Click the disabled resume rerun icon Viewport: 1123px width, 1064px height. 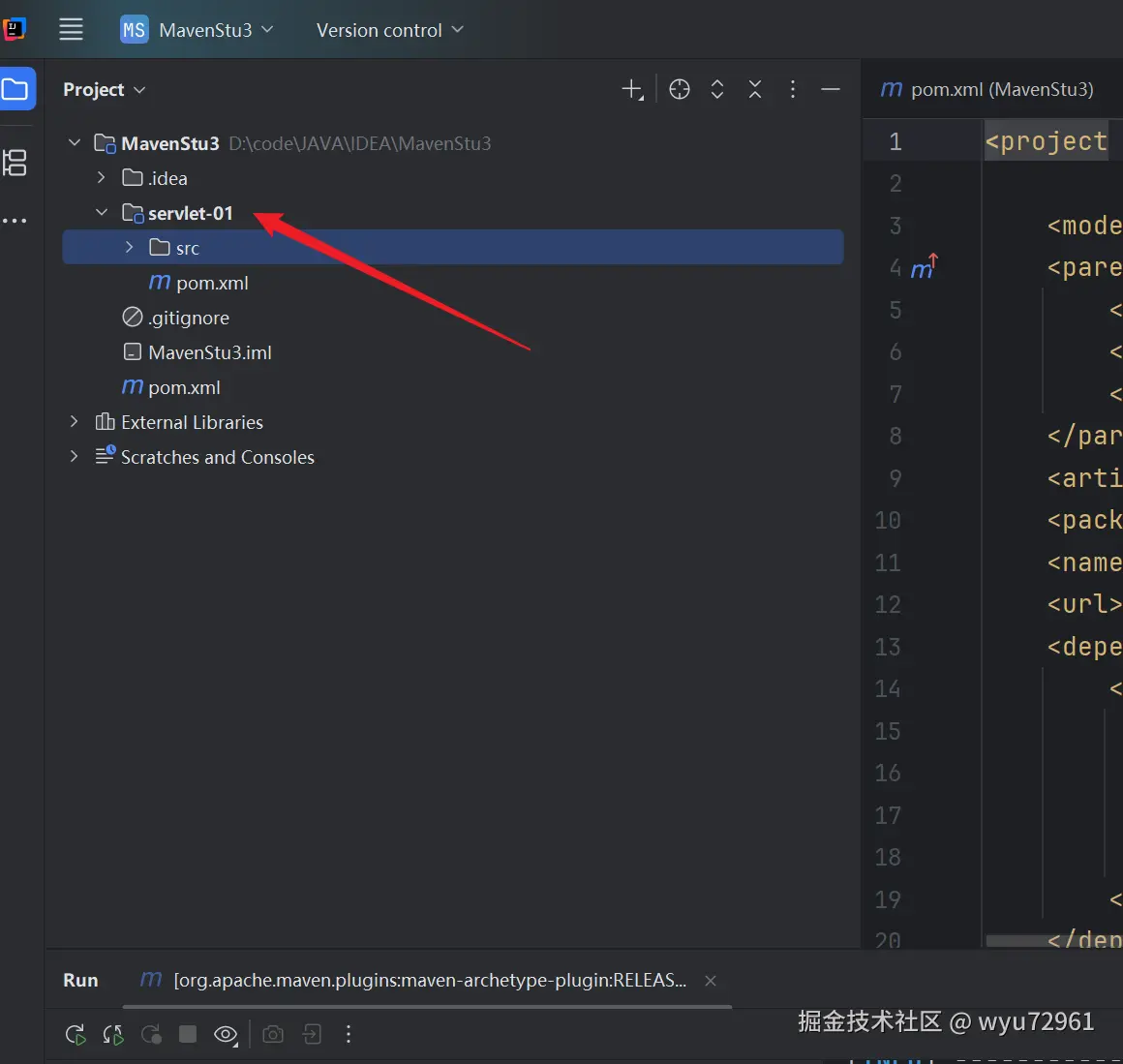(x=151, y=1035)
